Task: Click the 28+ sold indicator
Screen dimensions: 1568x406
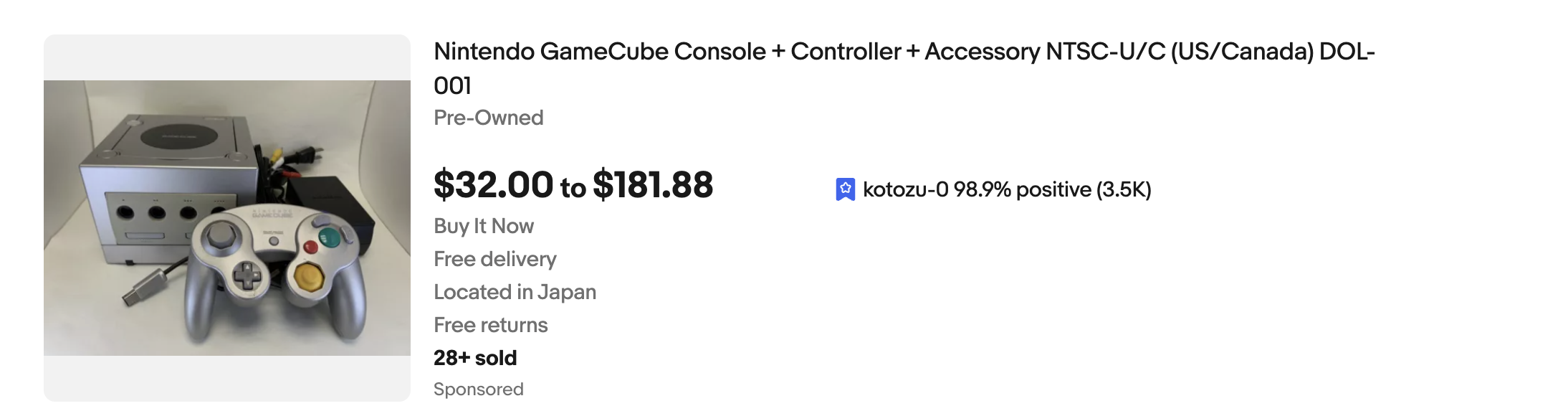Action: tap(474, 358)
